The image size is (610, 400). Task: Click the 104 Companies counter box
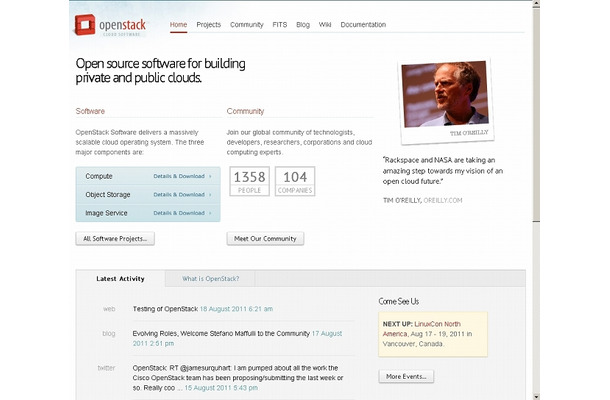click(x=295, y=181)
